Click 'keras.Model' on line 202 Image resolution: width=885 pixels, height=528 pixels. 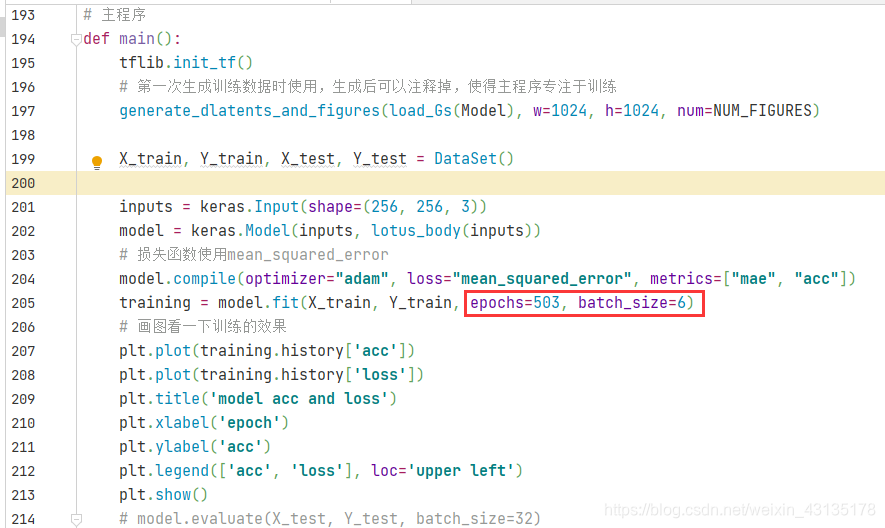(x=240, y=231)
